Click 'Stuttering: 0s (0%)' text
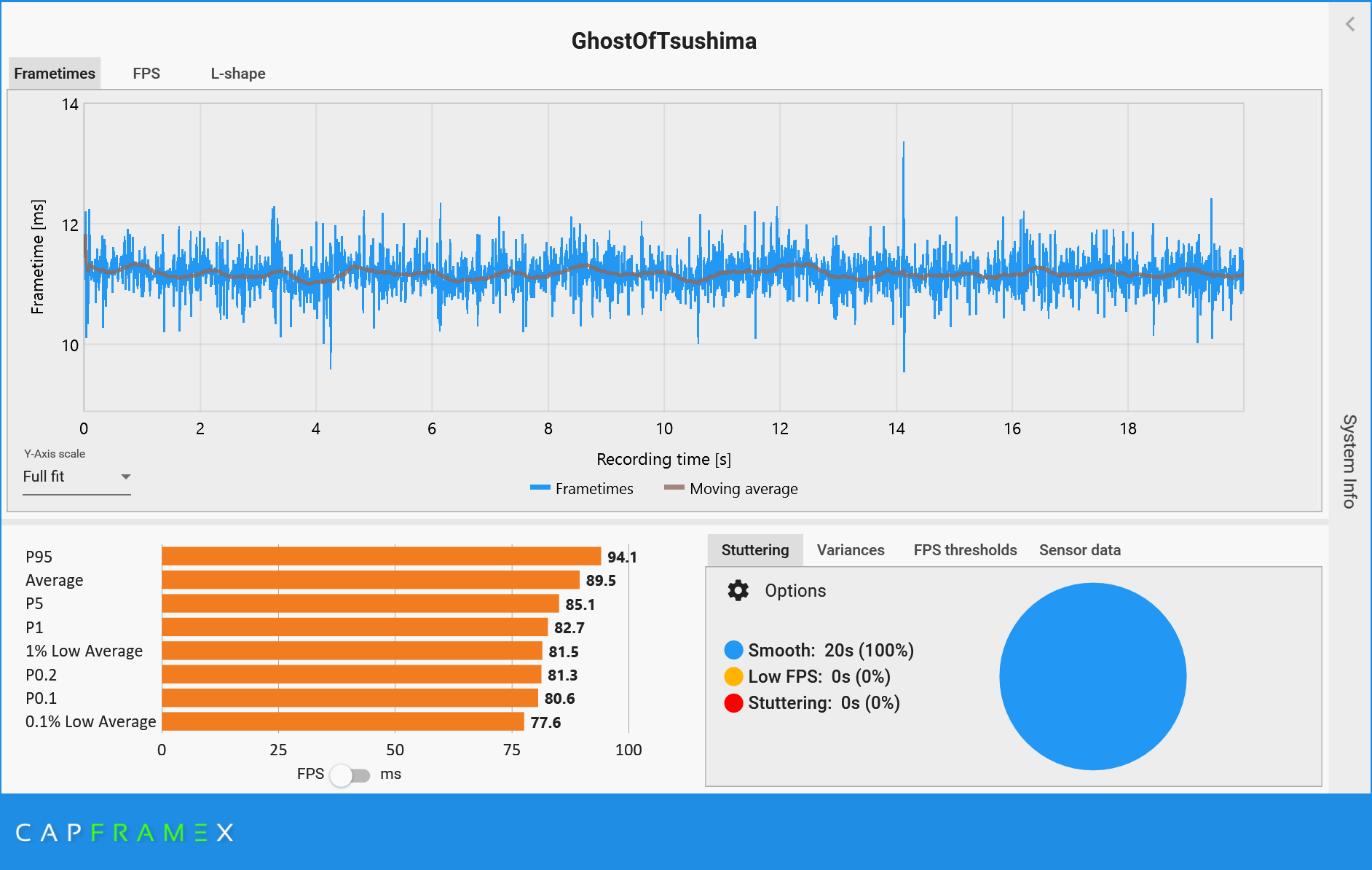 coord(824,702)
